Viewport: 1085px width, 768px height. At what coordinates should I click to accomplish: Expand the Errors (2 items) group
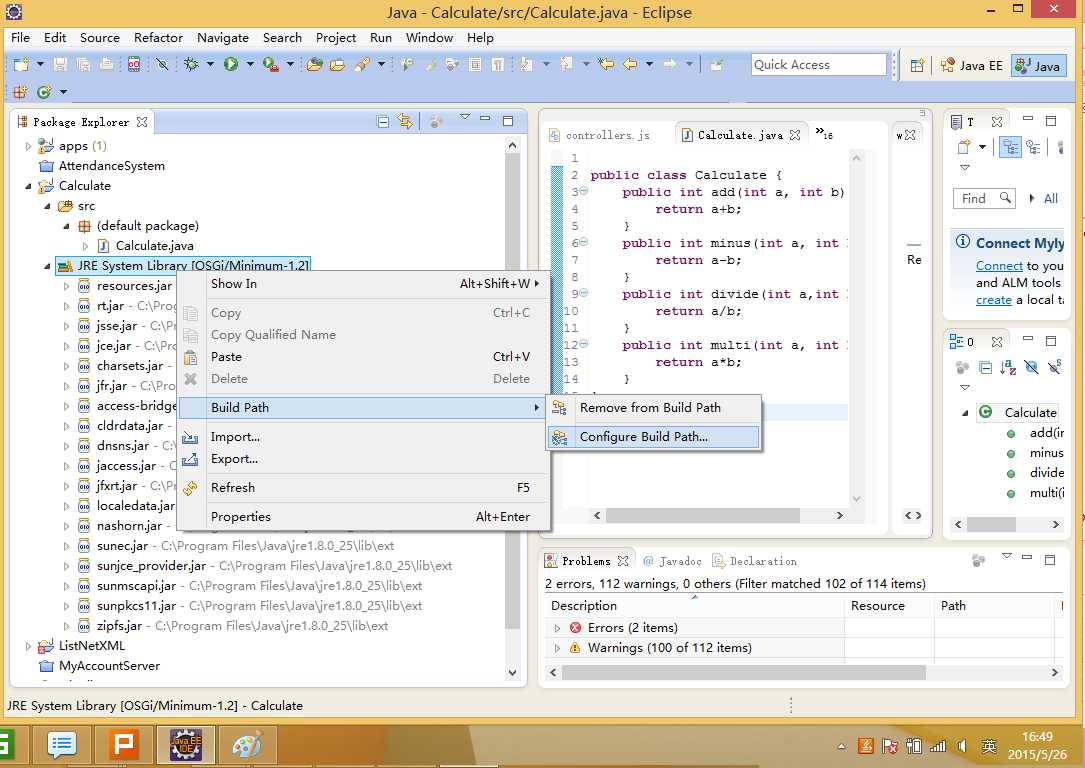557,628
